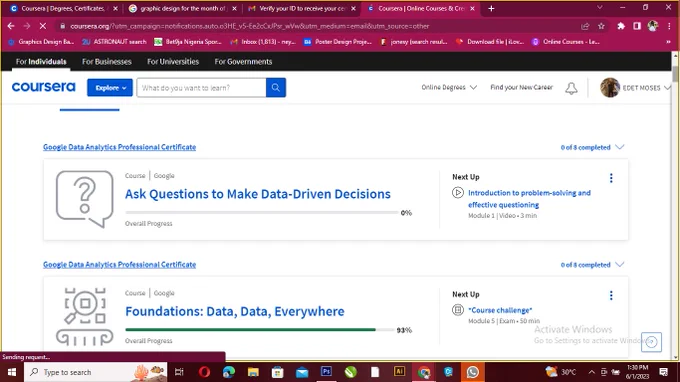Expand 0 of 8 completed above Foundations course
680x382 pixels.
[x=620, y=264]
